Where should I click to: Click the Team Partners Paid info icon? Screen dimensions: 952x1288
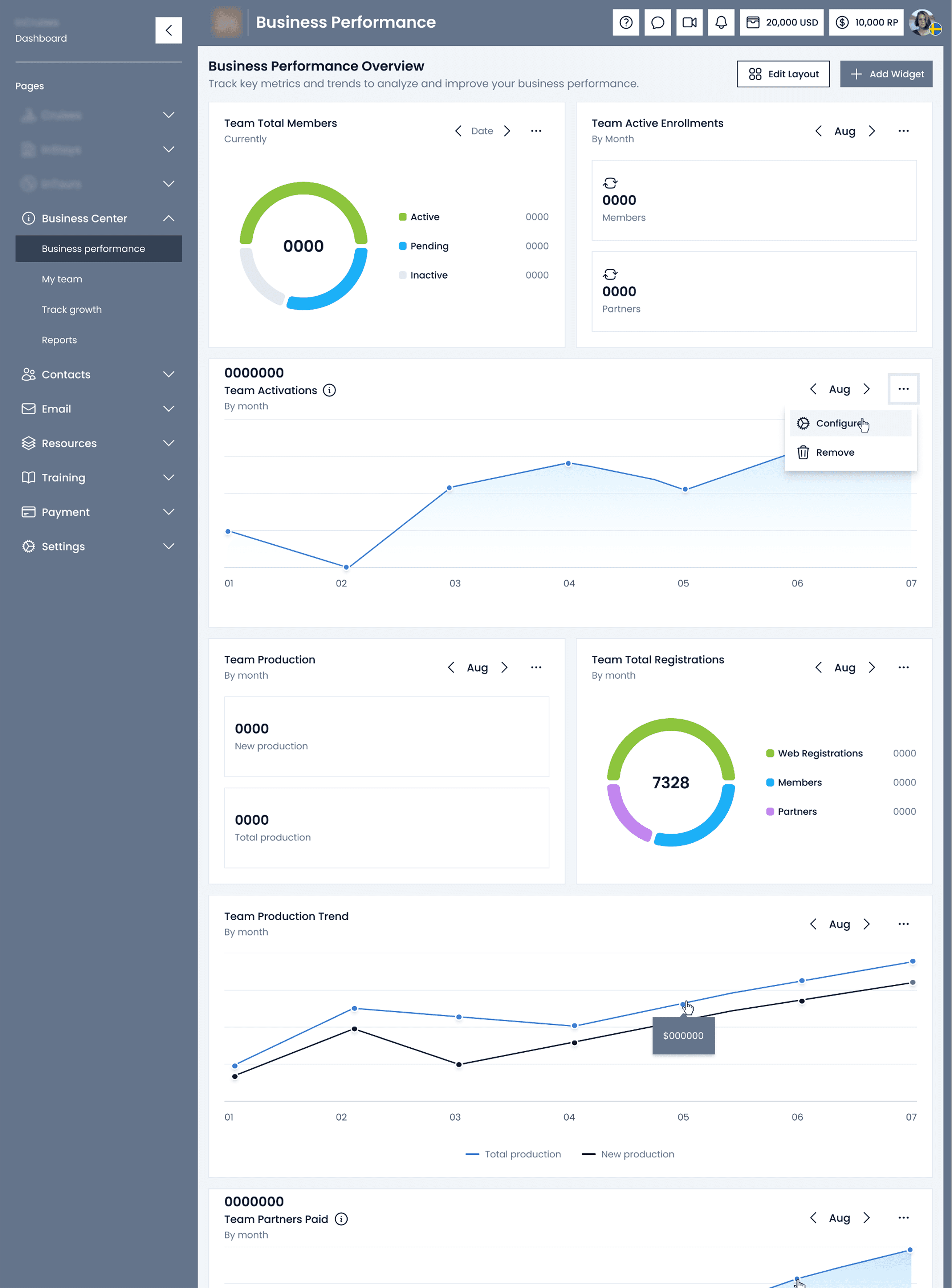point(341,1219)
